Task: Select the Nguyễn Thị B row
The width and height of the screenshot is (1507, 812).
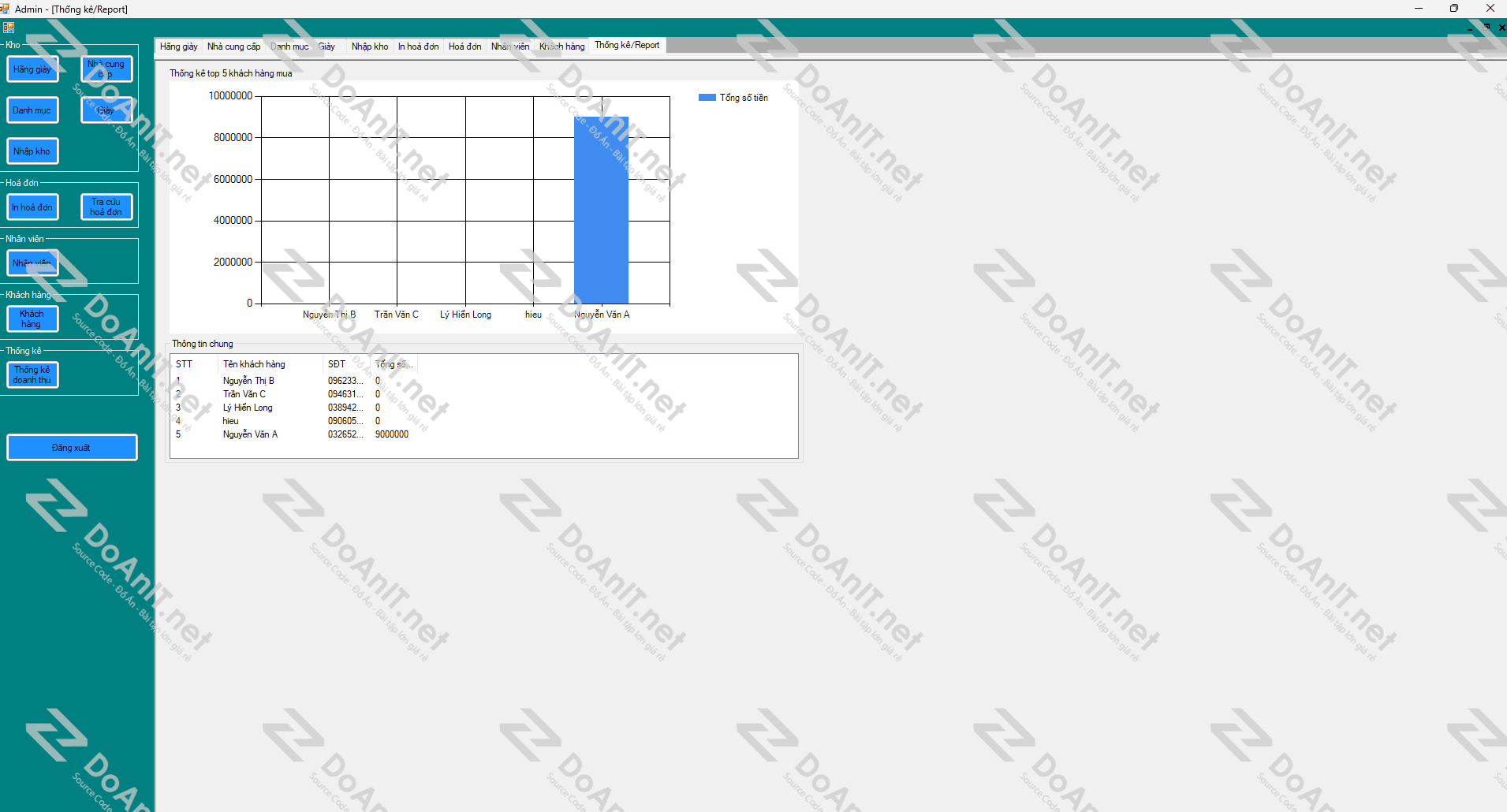Action: [x=484, y=381]
